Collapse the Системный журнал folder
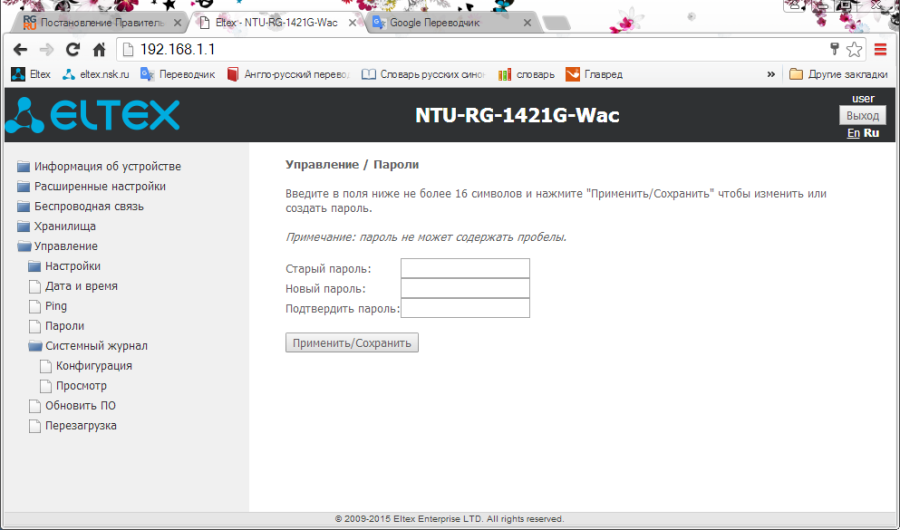This screenshot has width=900, height=530. pyautogui.click(x=88, y=346)
